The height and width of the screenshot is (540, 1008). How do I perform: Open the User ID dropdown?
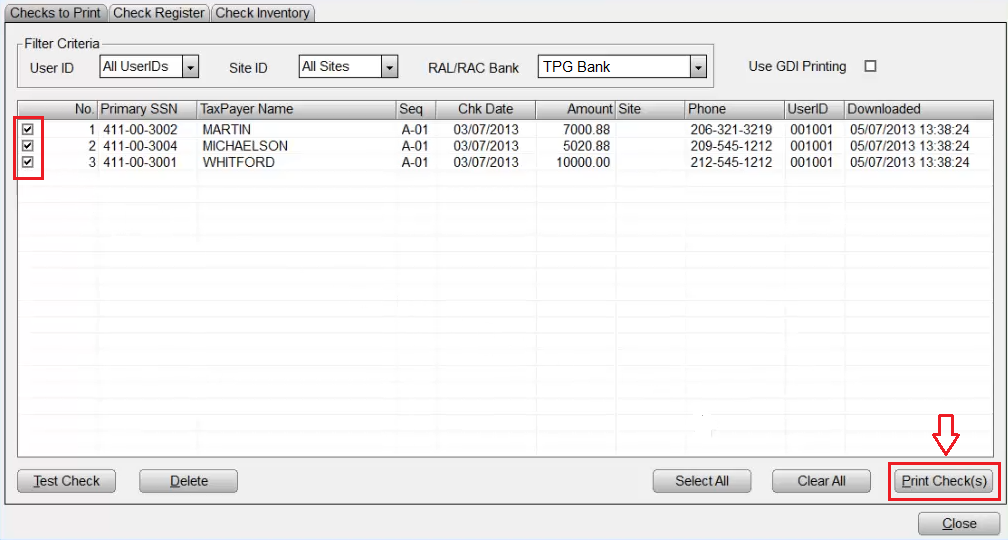click(x=191, y=67)
